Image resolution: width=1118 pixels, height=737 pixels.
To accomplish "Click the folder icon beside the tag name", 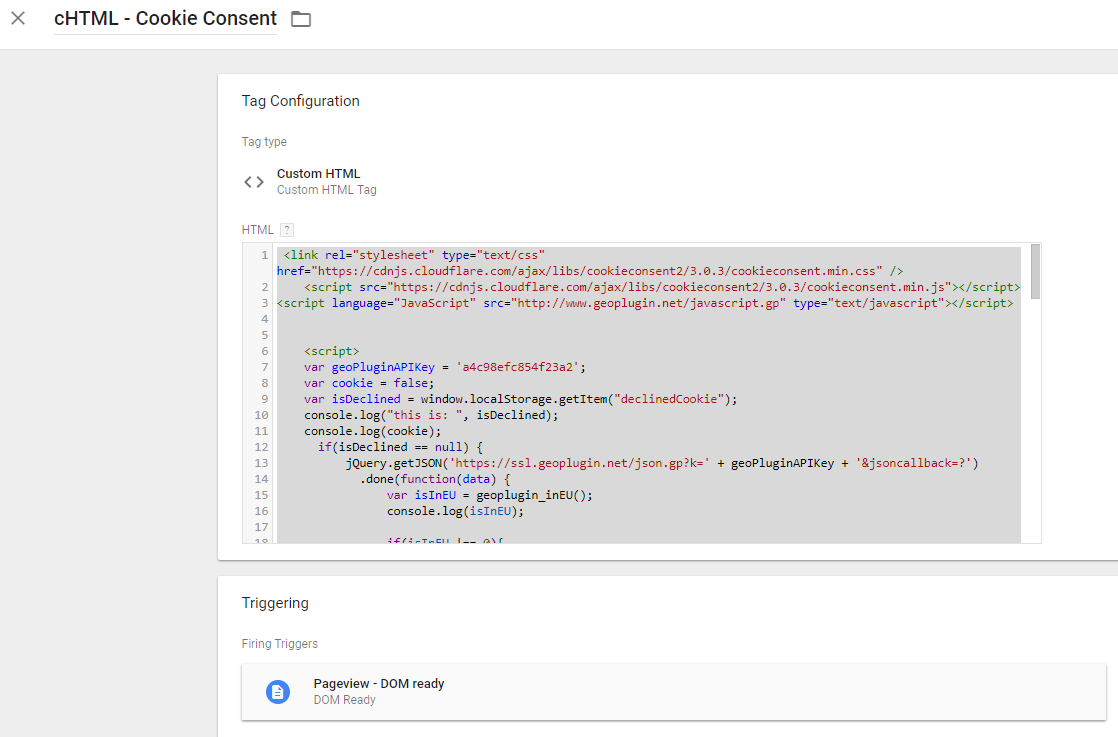I will (300, 19).
